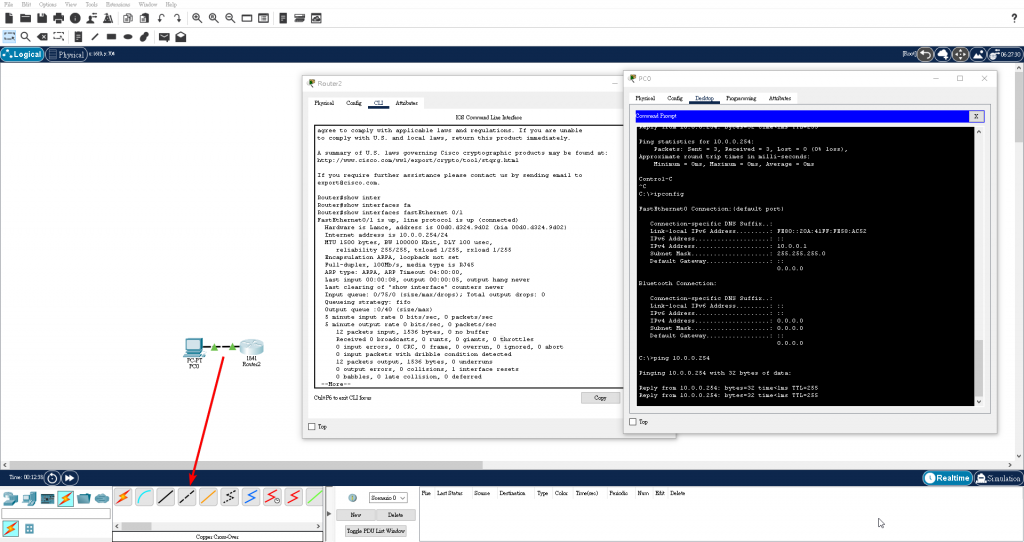1024x542 pixels.
Task: Click the workspace horizontal scrollbar
Action: [x=508, y=466]
